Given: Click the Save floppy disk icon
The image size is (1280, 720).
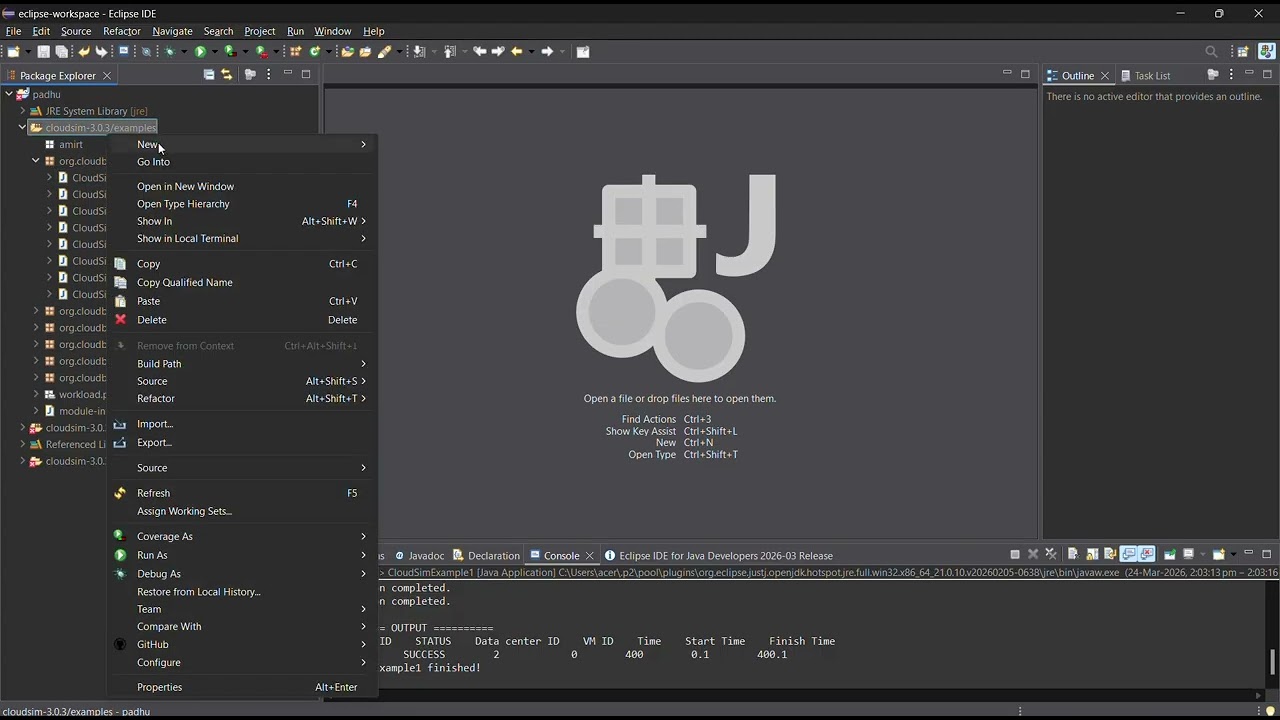Looking at the screenshot, I should click(x=43, y=52).
